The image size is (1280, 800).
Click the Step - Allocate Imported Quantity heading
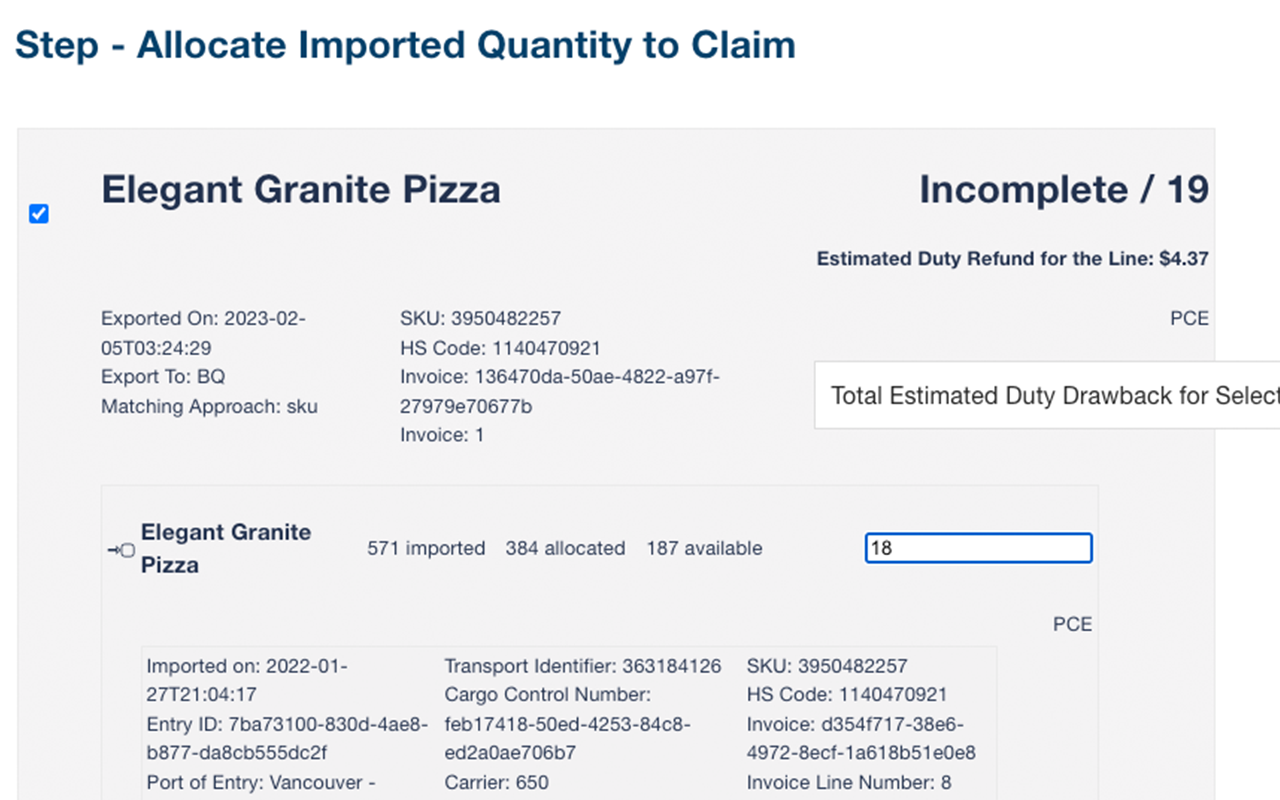(x=405, y=45)
